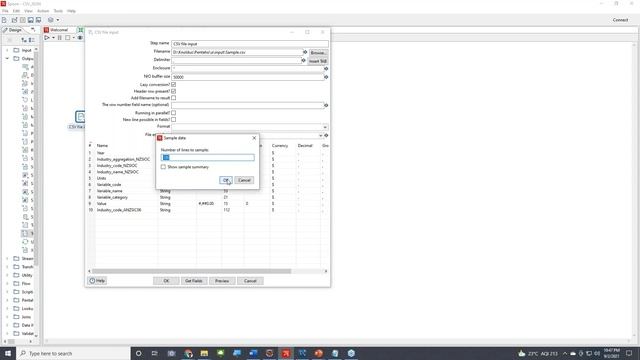Click the variable icon next to File encoding

[x=326, y=135]
